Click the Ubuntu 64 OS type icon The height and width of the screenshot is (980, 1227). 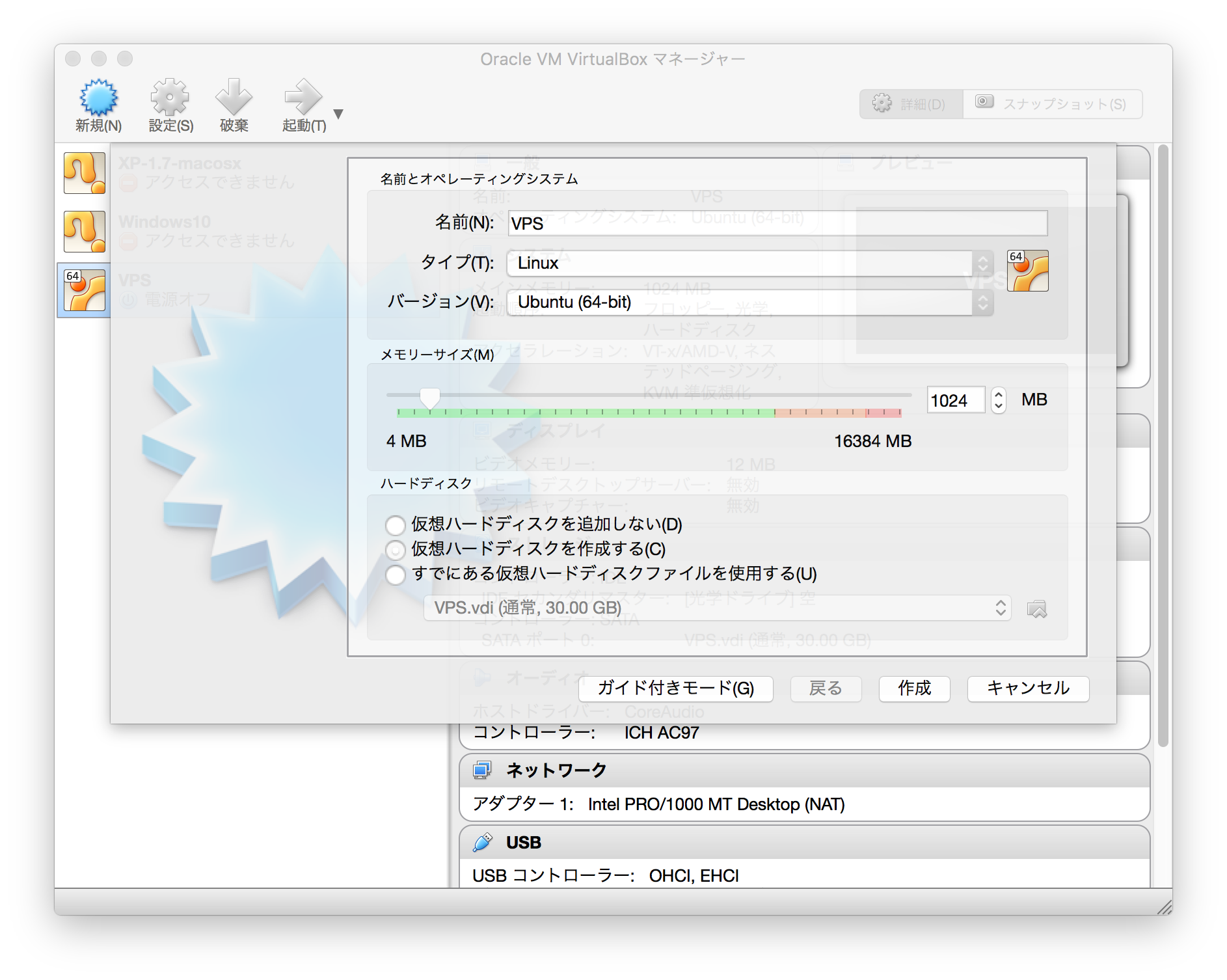tap(1027, 271)
